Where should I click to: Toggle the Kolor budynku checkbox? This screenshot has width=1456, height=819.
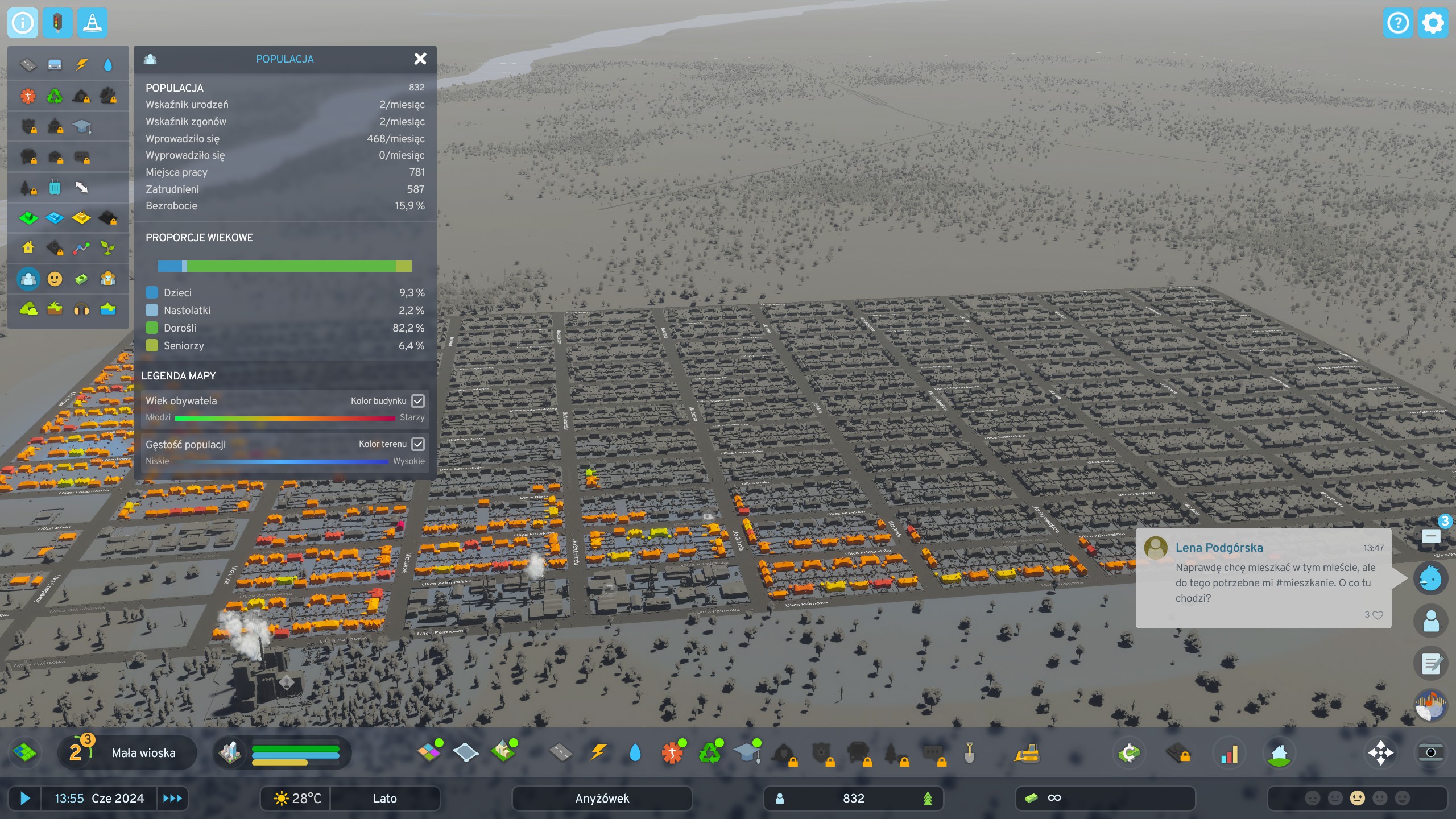point(418,401)
